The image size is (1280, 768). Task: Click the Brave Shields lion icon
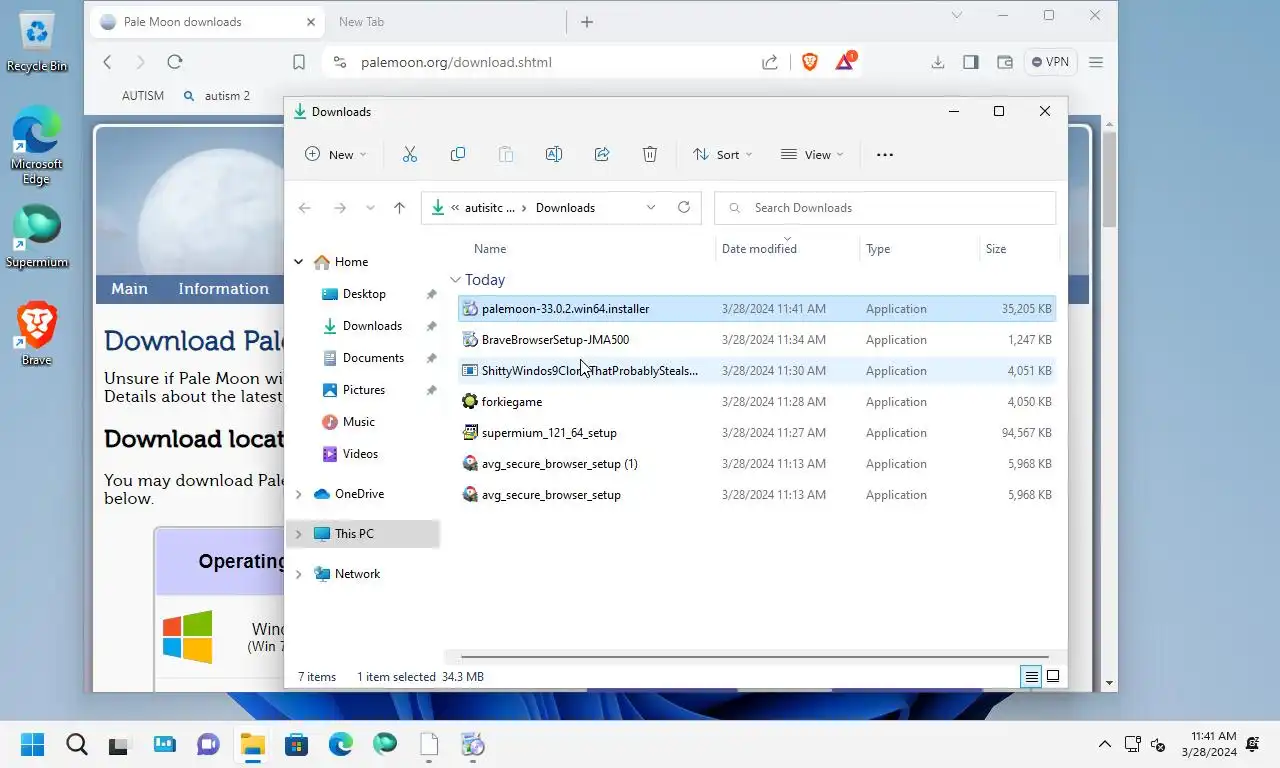(x=810, y=62)
